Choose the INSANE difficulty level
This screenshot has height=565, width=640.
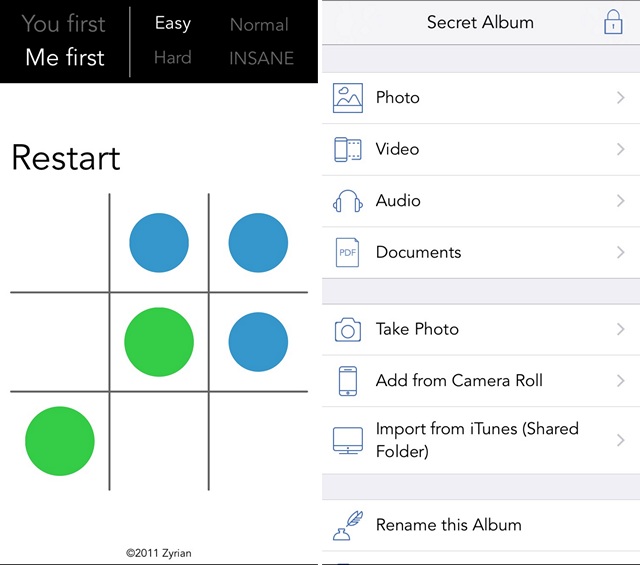pos(261,58)
